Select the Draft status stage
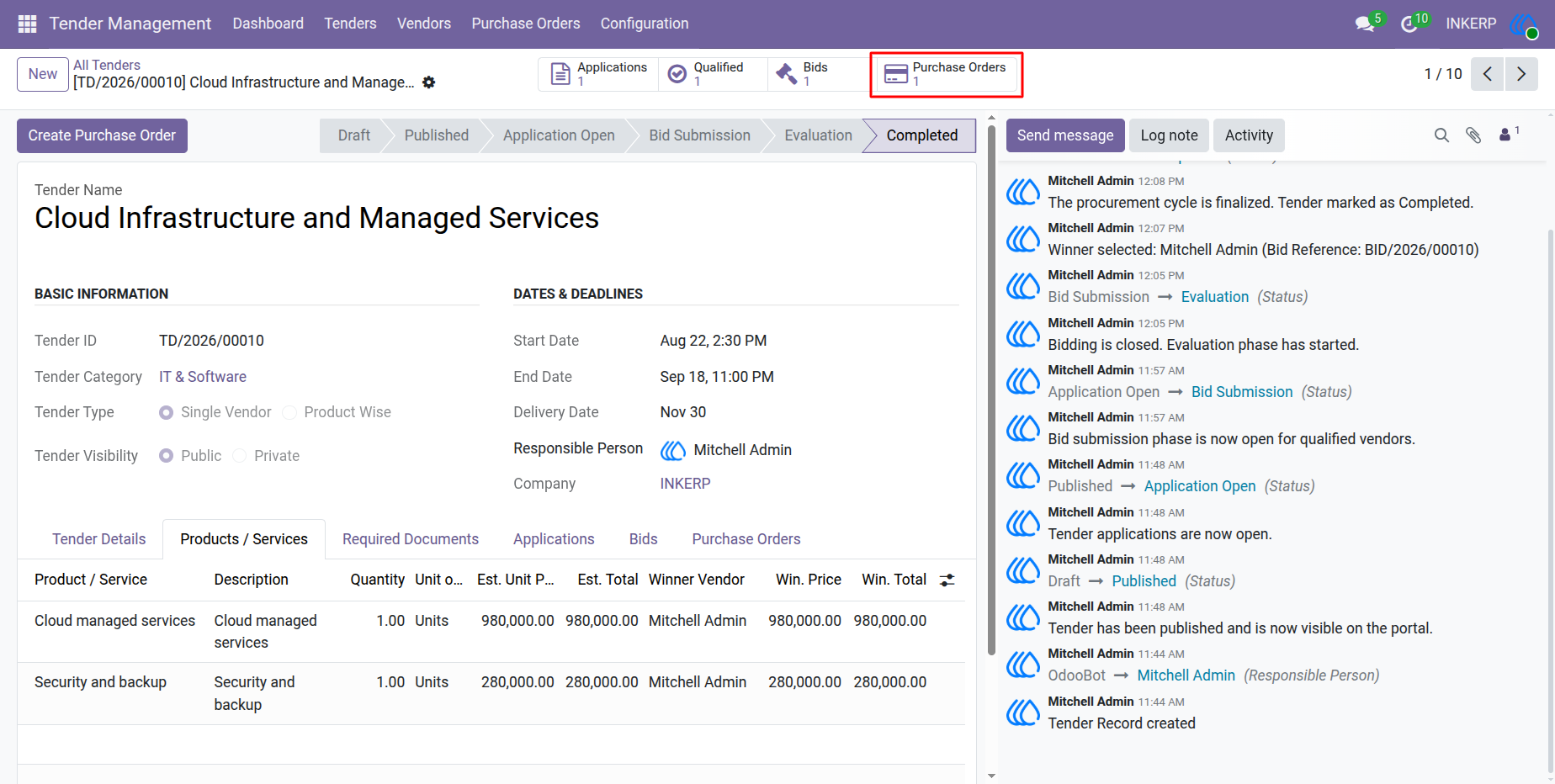The height and width of the screenshot is (784, 1555). [x=353, y=135]
